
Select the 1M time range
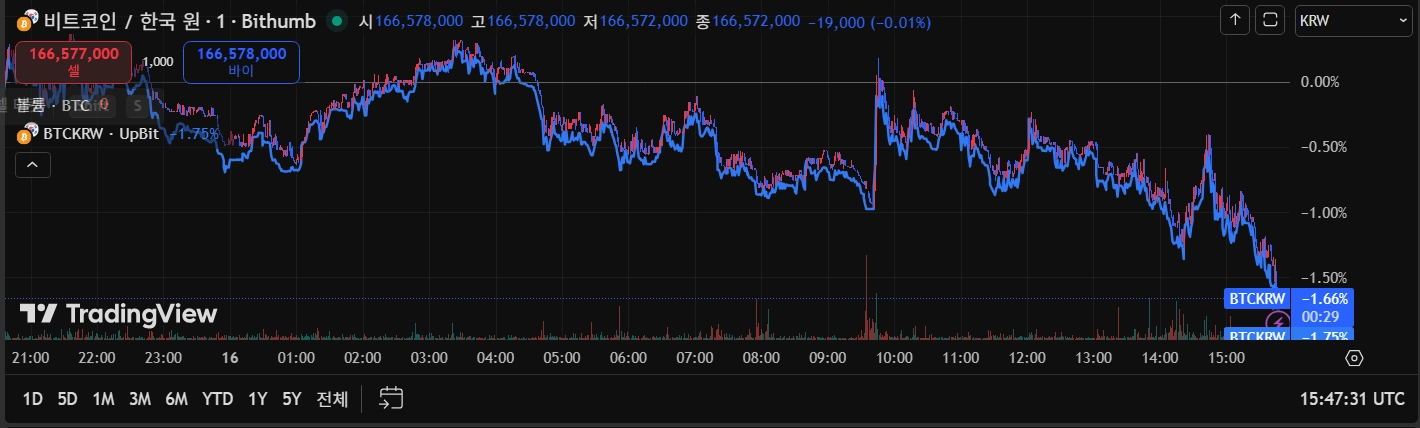point(103,399)
